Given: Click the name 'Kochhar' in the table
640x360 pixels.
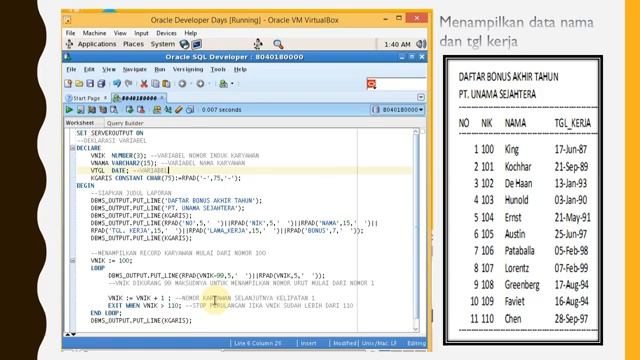Looking at the screenshot, I should tap(518, 167).
